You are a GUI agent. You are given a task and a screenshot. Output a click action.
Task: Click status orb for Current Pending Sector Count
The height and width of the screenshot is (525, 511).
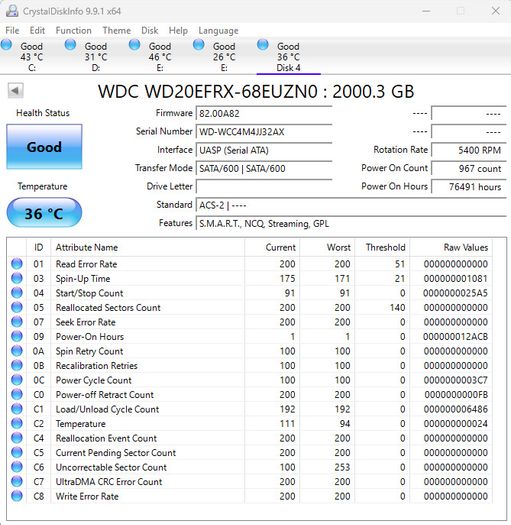click(17, 452)
